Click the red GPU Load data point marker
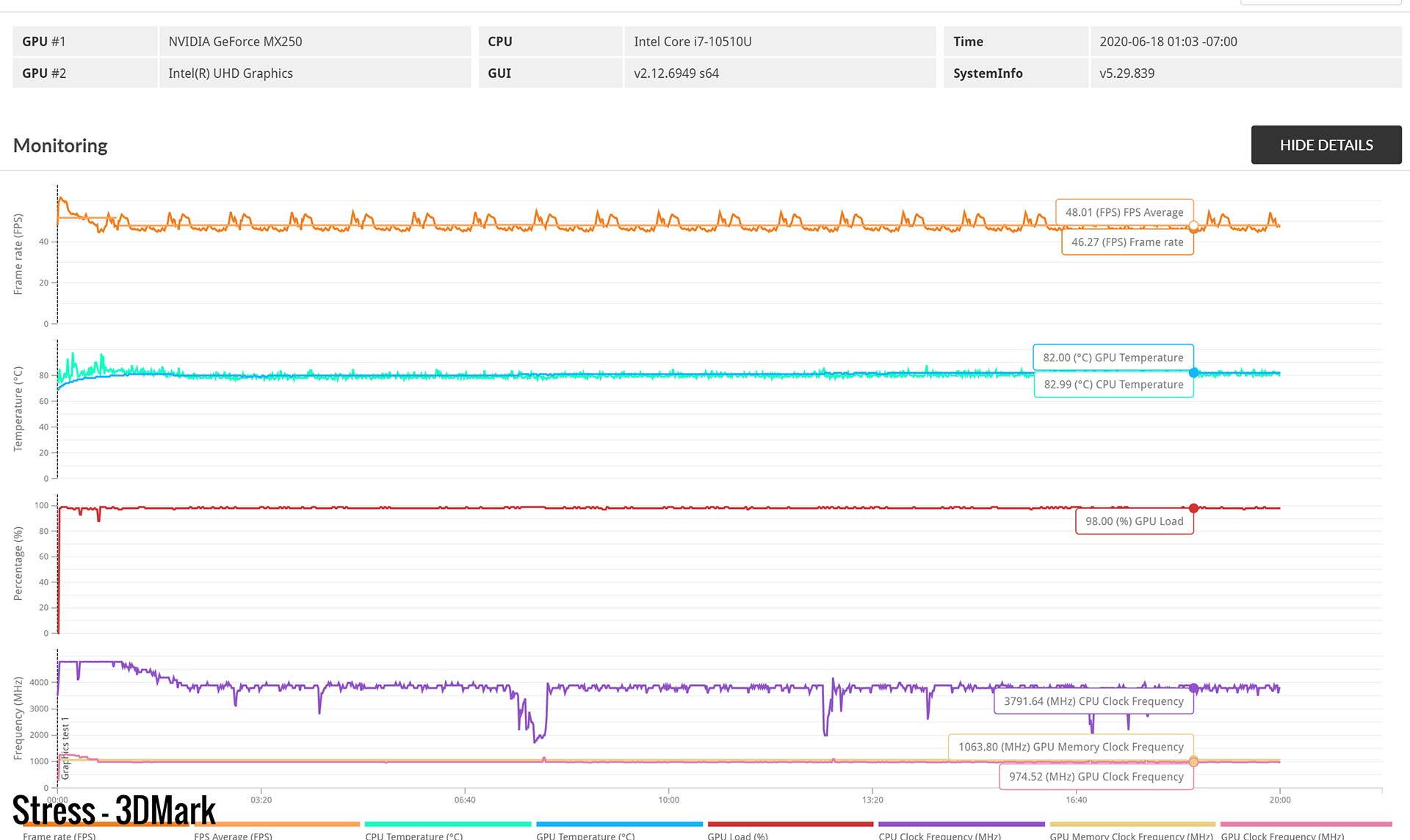Screen dimensions: 1410x840 point(1193,508)
